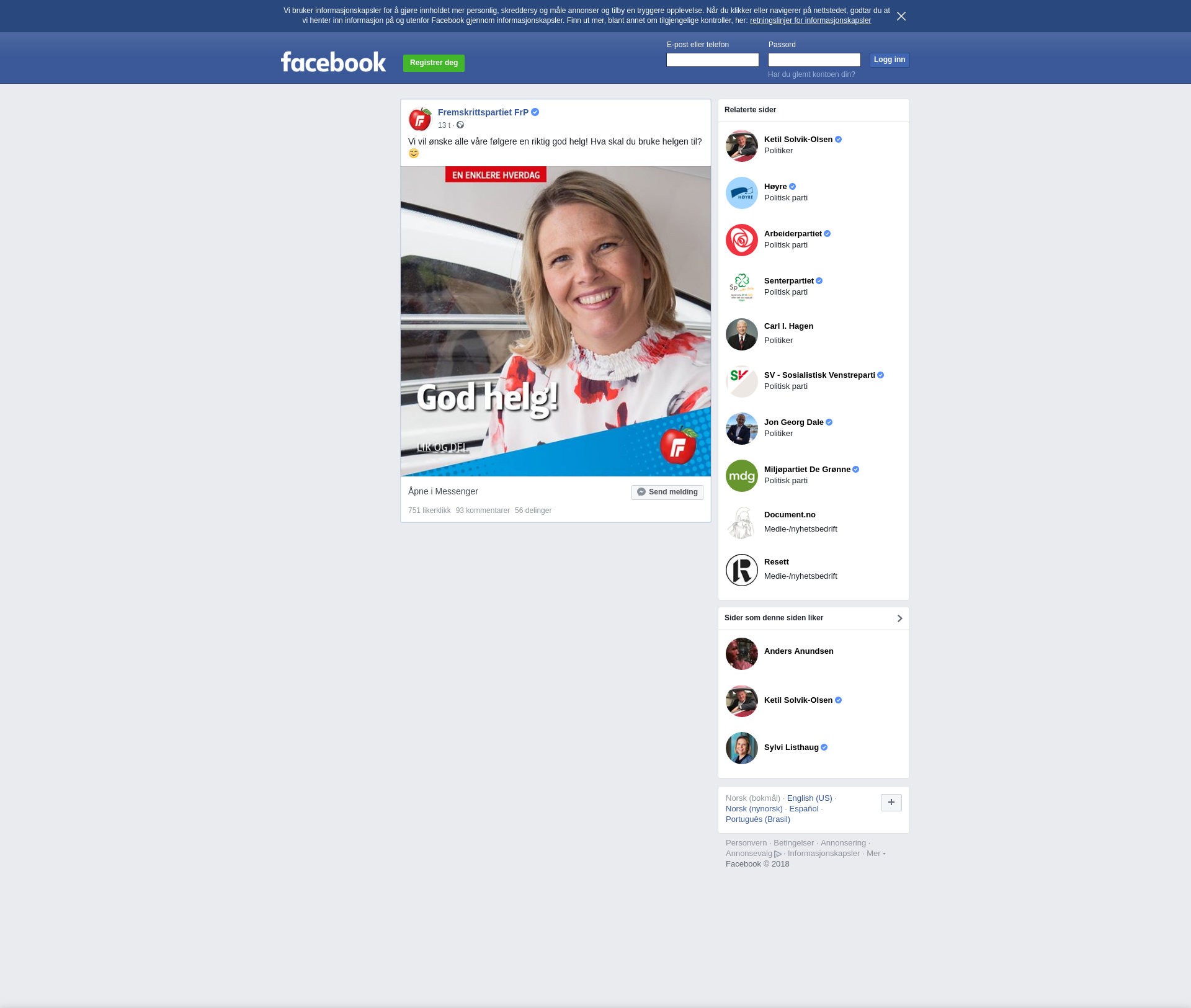Open Arbeiderpartiet page name link

click(x=793, y=234)
